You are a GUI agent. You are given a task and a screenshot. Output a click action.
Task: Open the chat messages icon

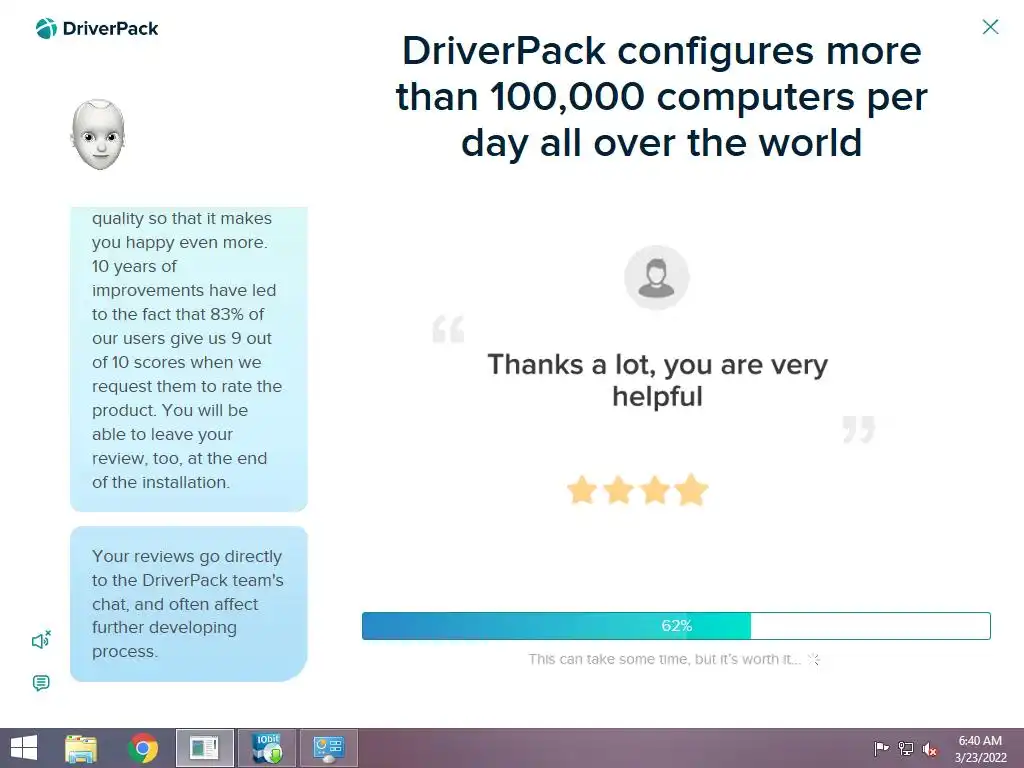coord(41,683)
